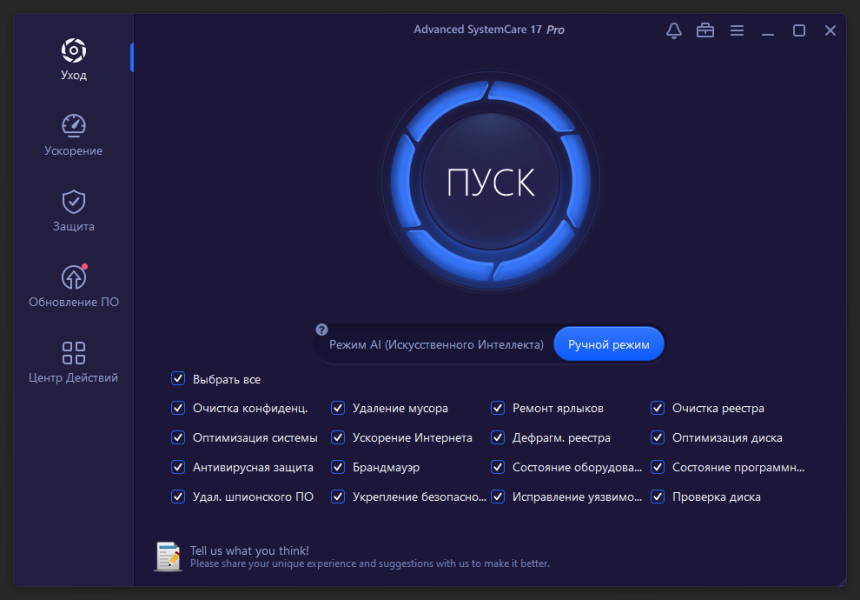The width and height of the screenshot is (860, 600).
Task: Open the Ускорение speedometer icon
Action: coord(73,126)
